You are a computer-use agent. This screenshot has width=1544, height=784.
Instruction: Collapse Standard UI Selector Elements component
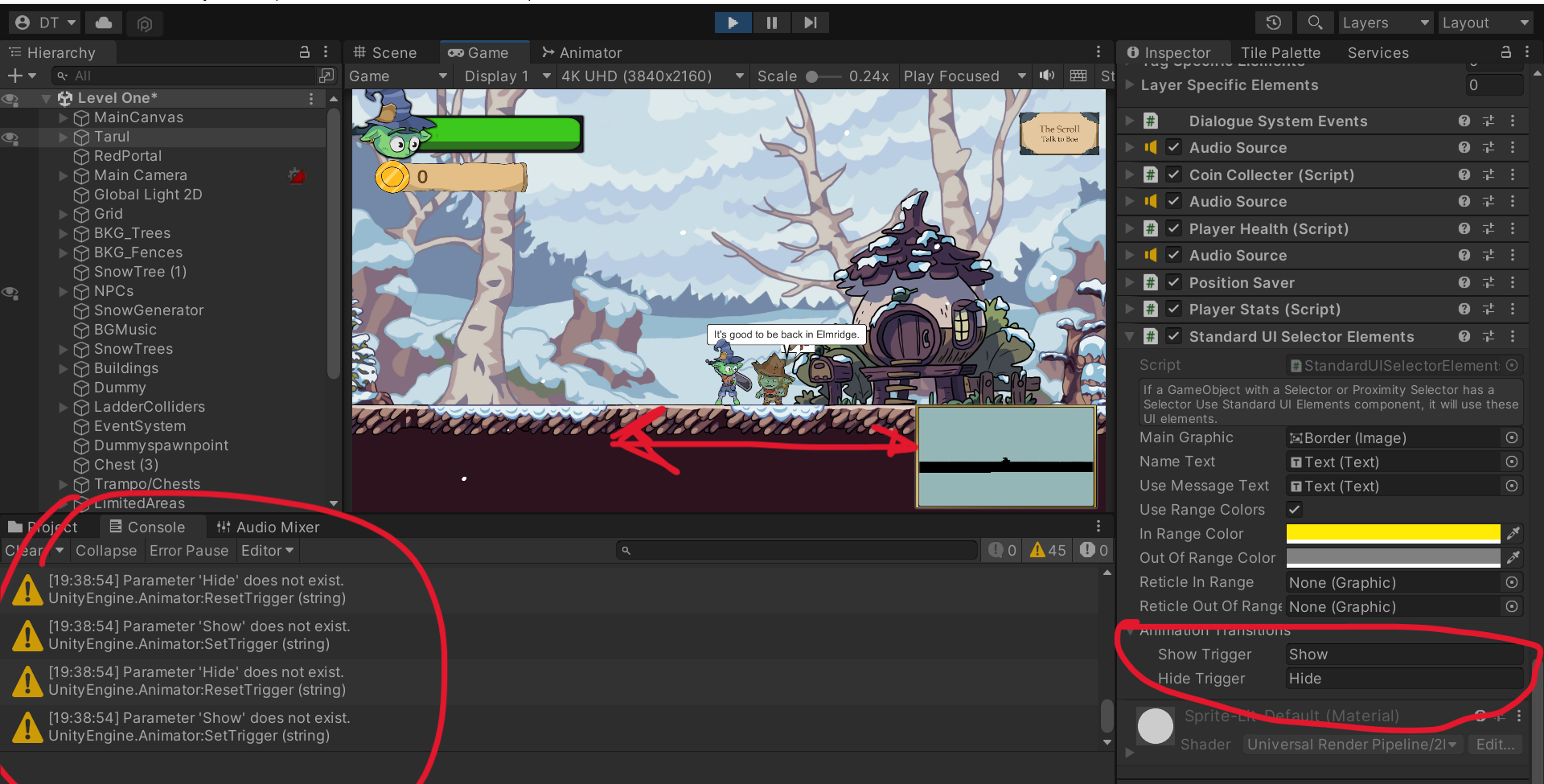(x=1129, y=336)
